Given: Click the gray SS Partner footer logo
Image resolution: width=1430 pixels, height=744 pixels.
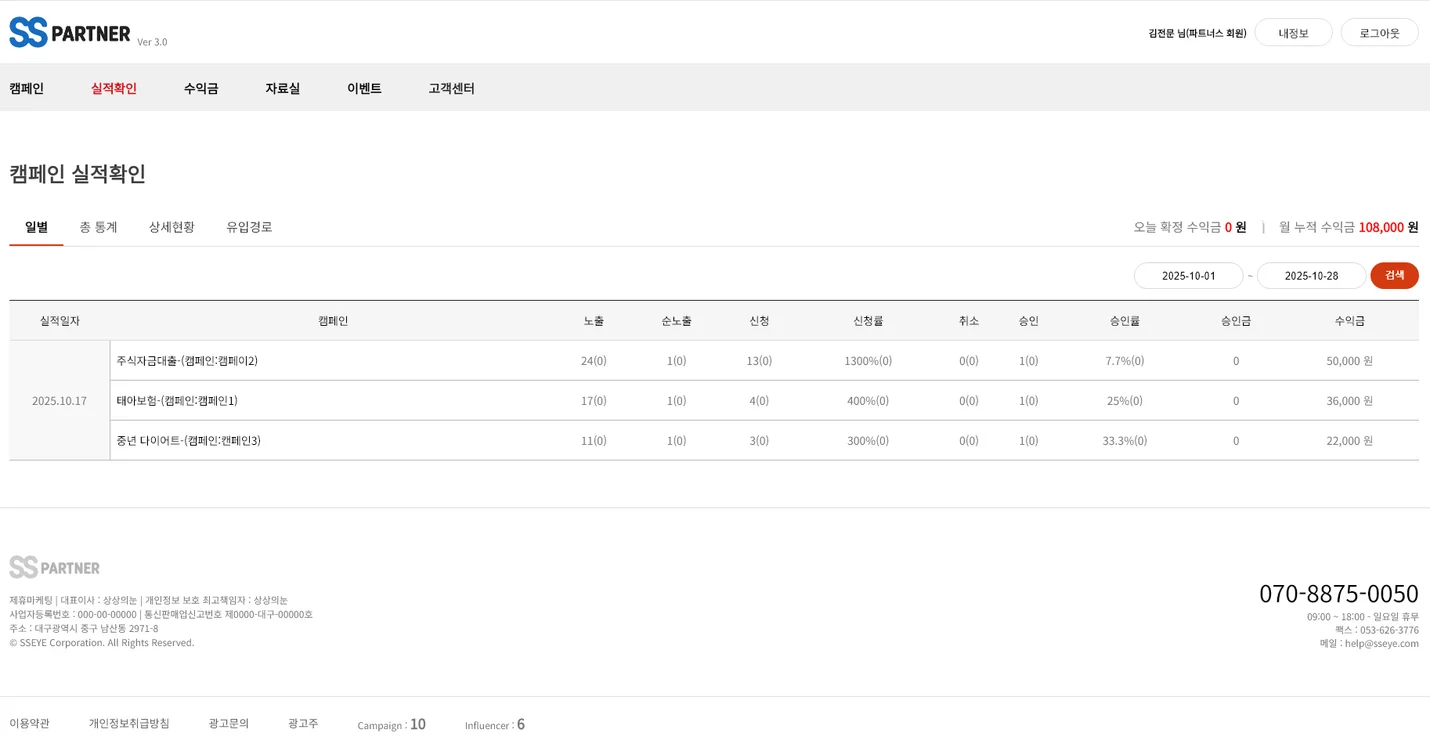Looking at the screenshot, I should point(55,567).
